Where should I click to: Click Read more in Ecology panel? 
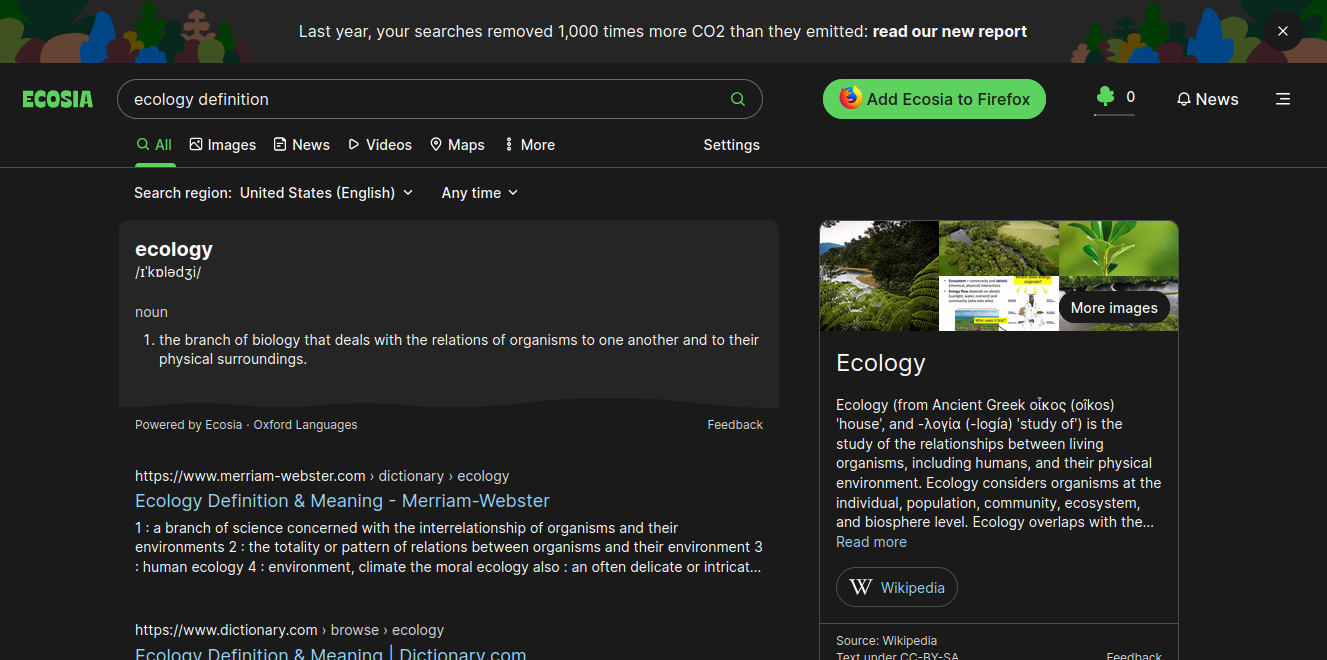[871, 542]
